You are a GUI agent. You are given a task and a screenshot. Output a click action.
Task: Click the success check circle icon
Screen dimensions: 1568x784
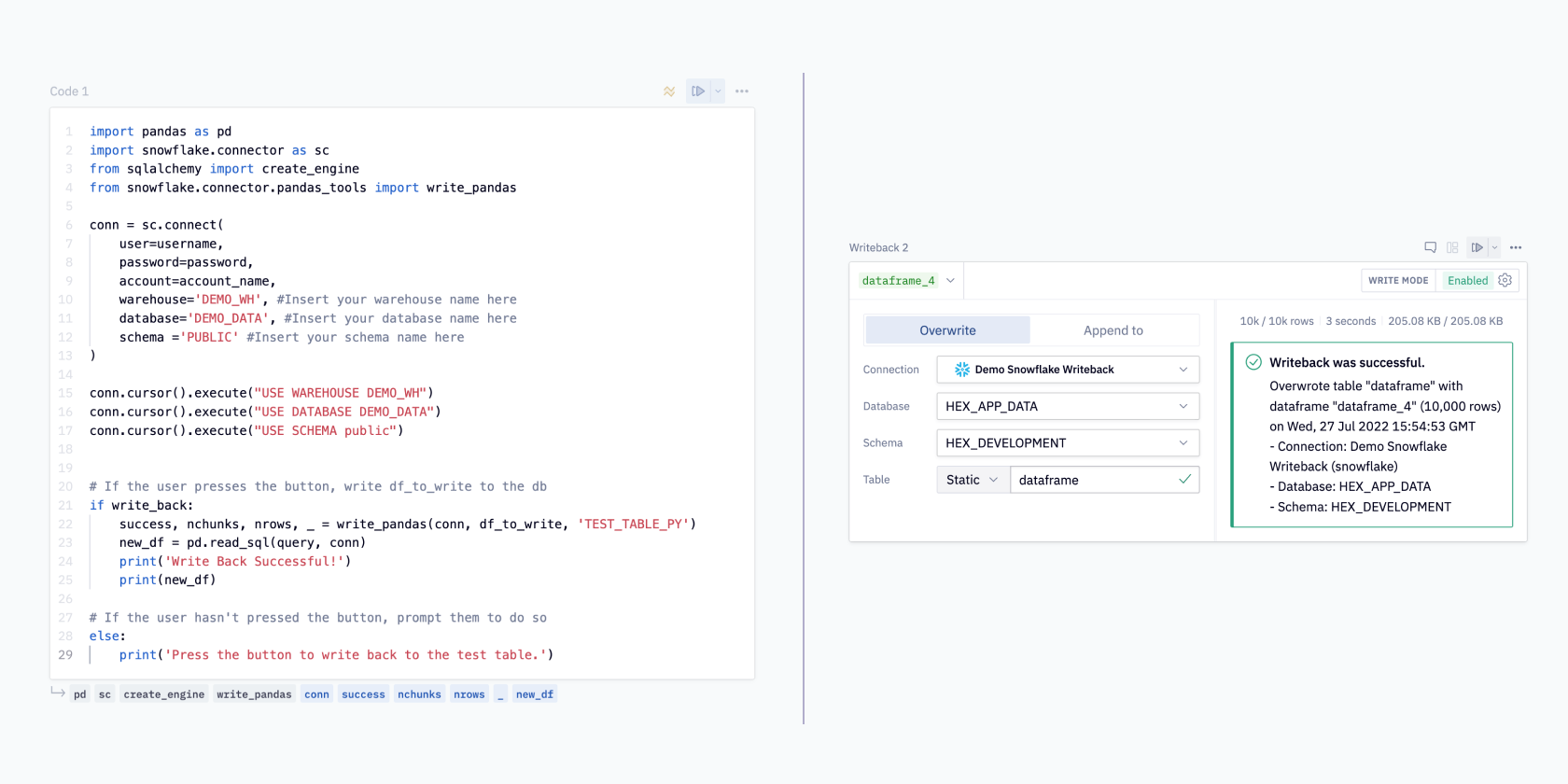click(x=1253, y=362)
